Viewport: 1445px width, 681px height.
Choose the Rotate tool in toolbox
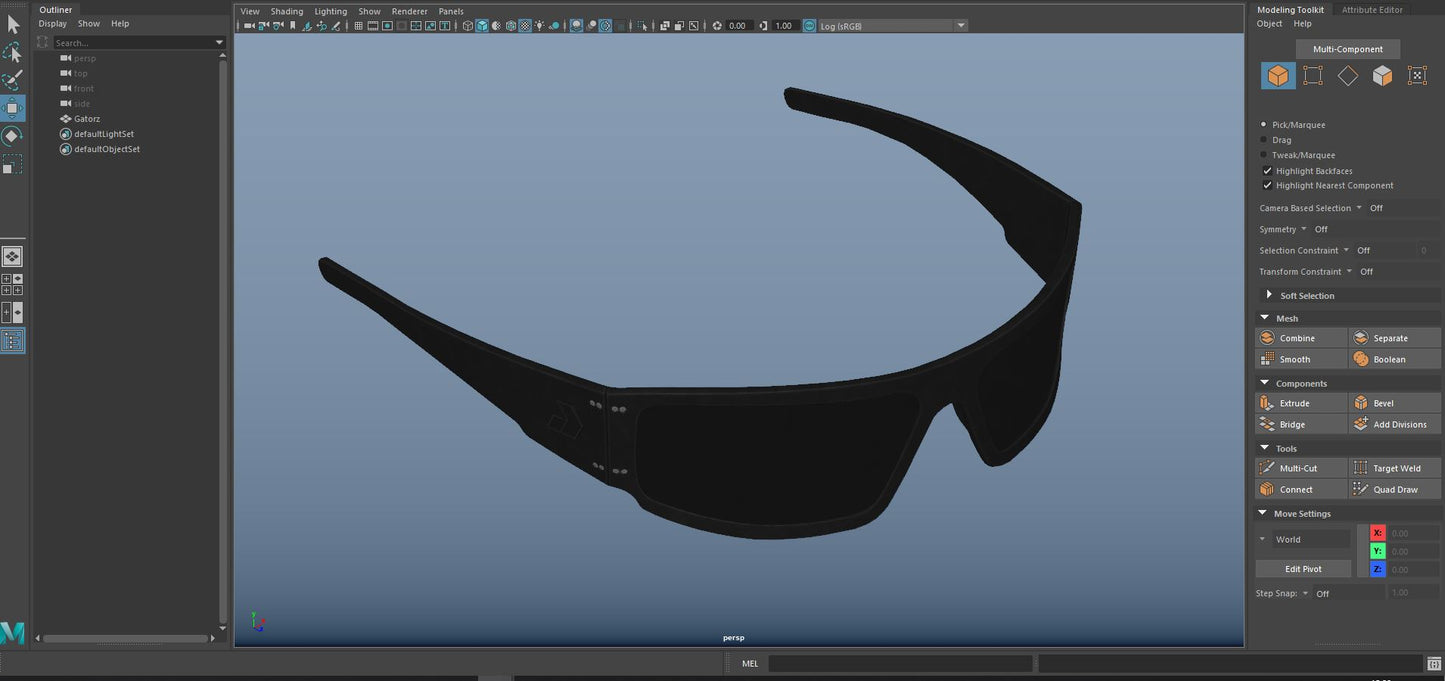[12, 136]
